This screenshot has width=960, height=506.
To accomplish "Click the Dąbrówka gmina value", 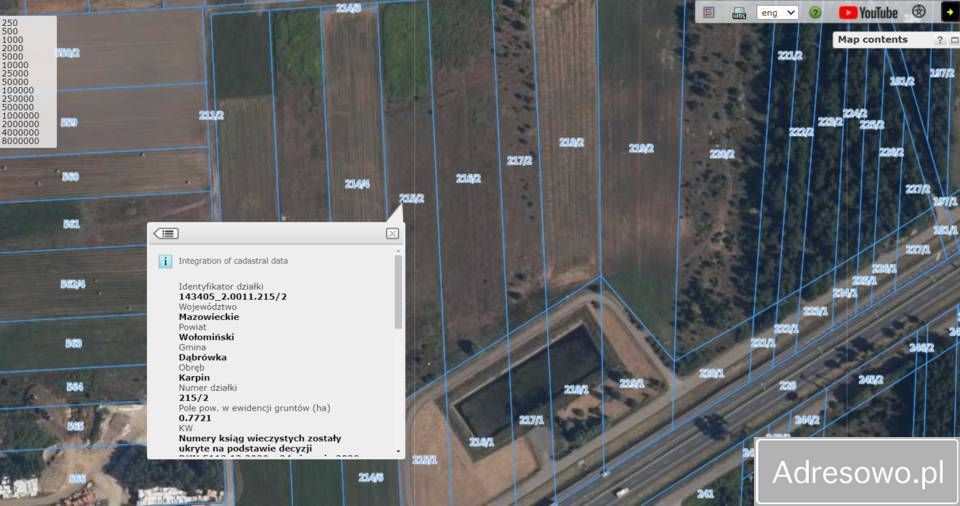I will pyautogui.click(x=203, y=357).
